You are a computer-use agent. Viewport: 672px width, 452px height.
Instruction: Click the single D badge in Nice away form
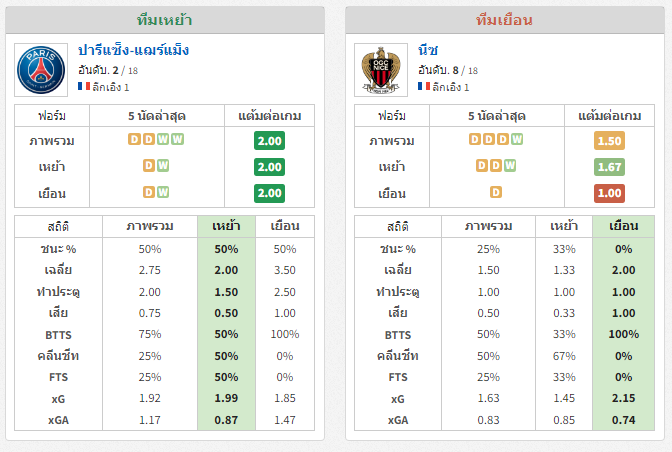coord(496,192)
